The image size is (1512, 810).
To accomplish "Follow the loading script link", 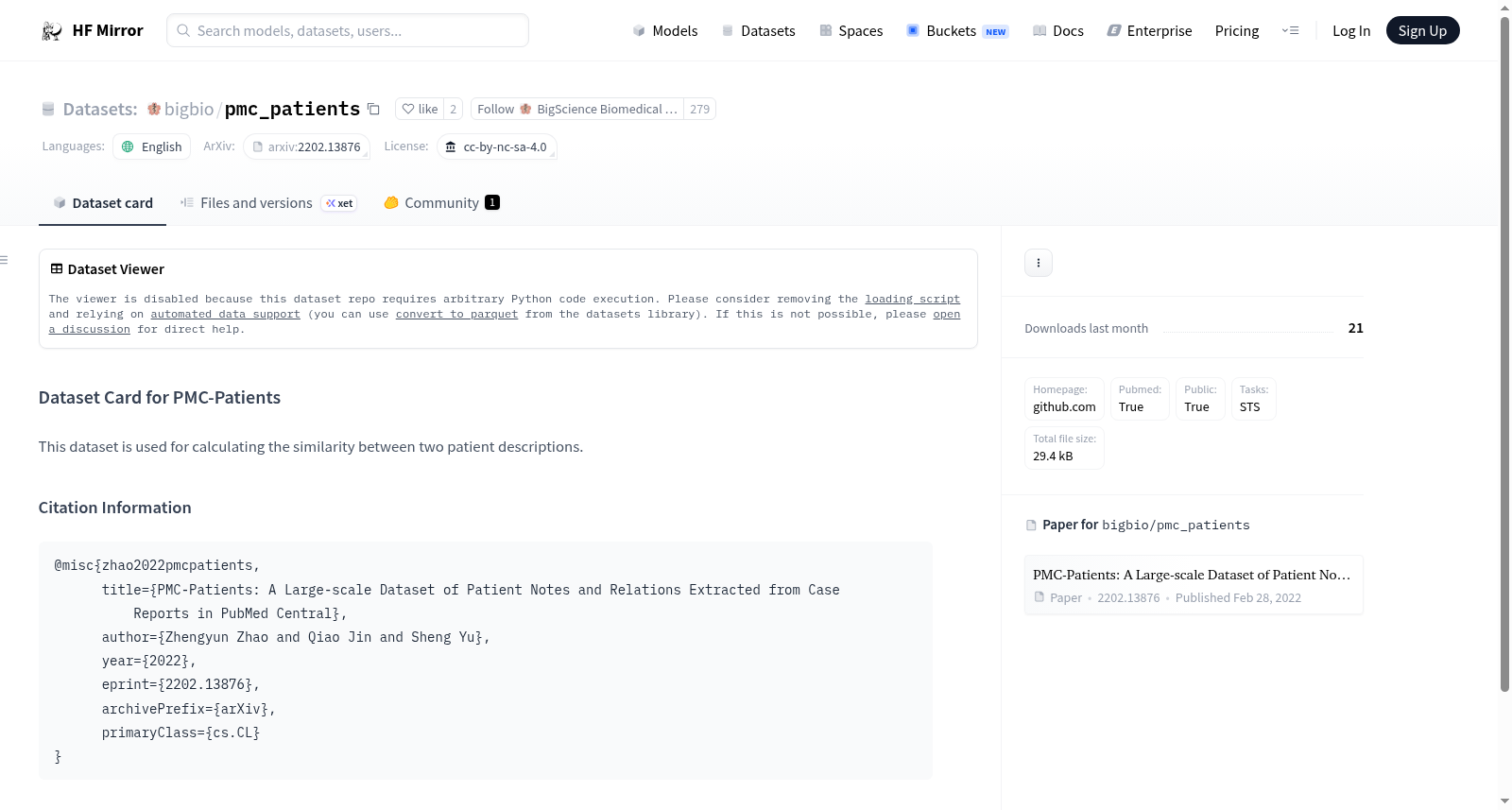I will pyautogui.click(x=912, y=300).
